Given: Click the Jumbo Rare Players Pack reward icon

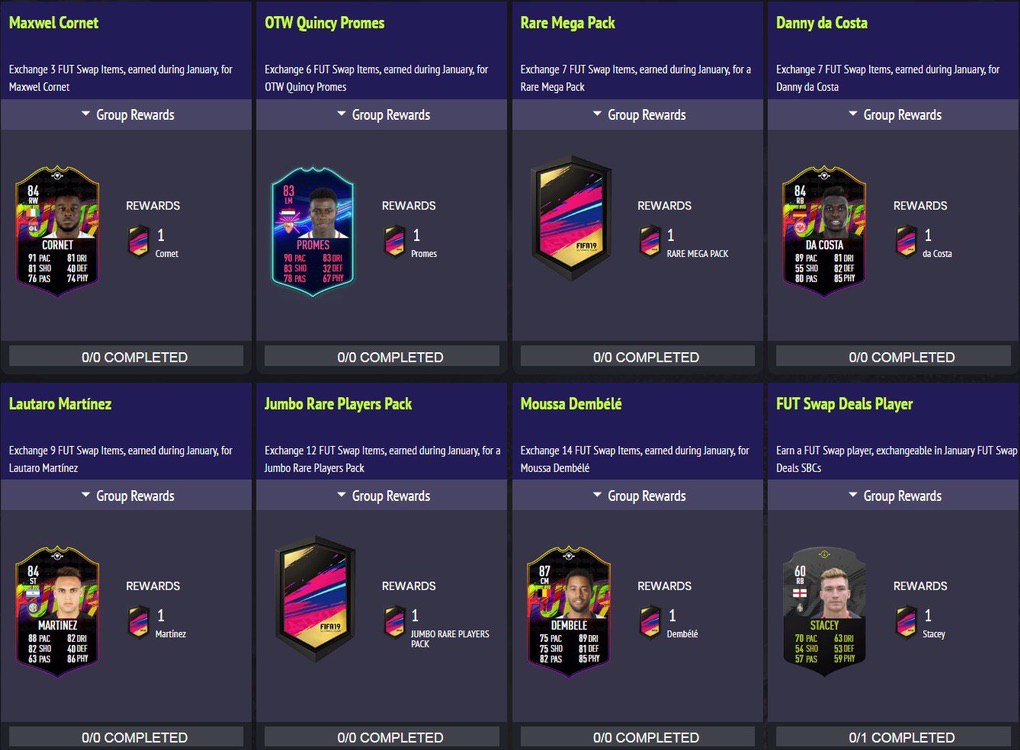Looking at the screenshot, I should tap(394, 621).
